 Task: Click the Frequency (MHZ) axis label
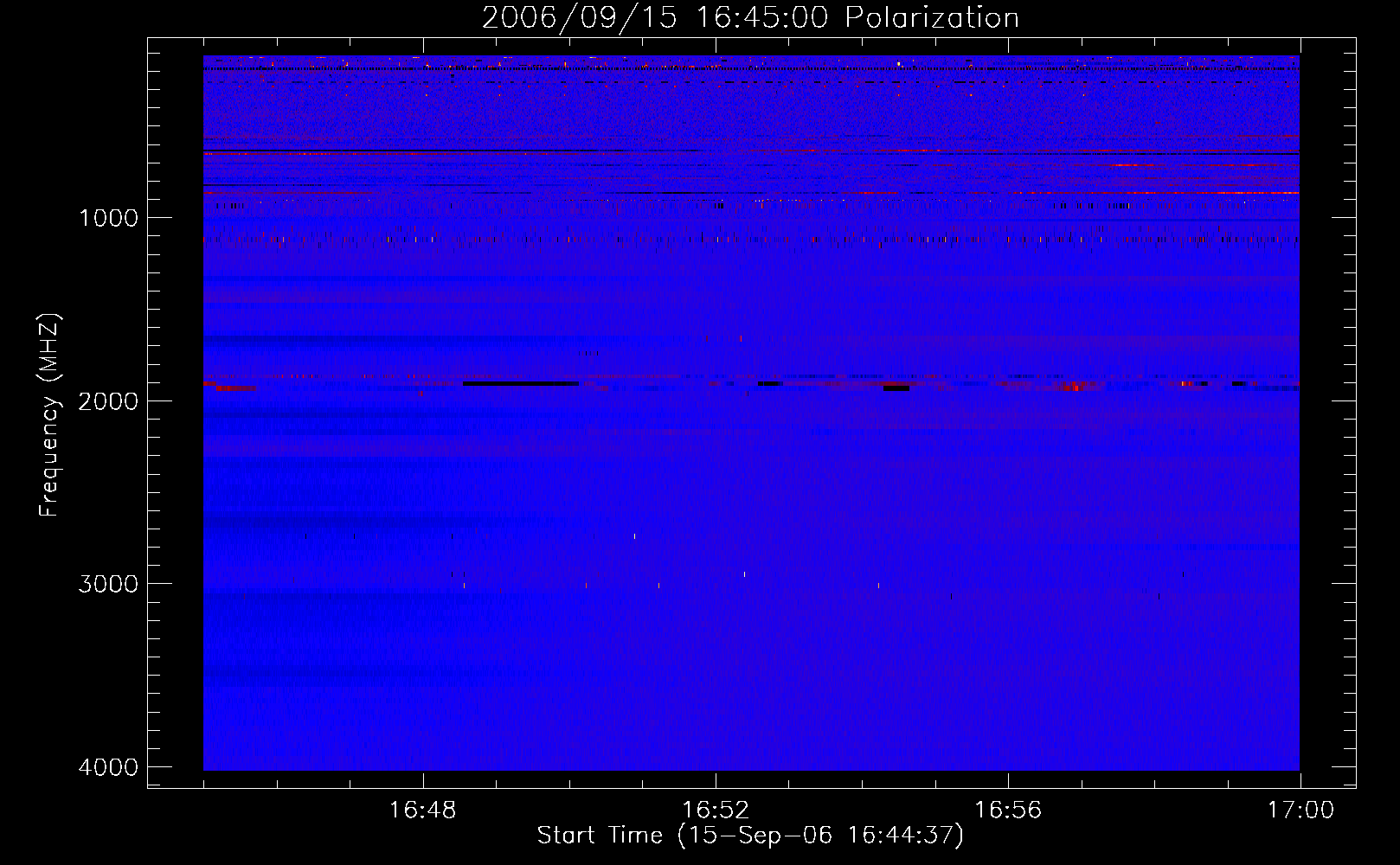tap(49, 415)
